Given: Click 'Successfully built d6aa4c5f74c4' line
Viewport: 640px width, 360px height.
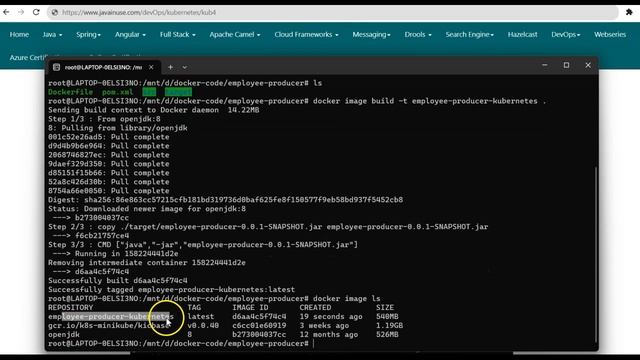Looking at the screenshot, I should [118, 281].
